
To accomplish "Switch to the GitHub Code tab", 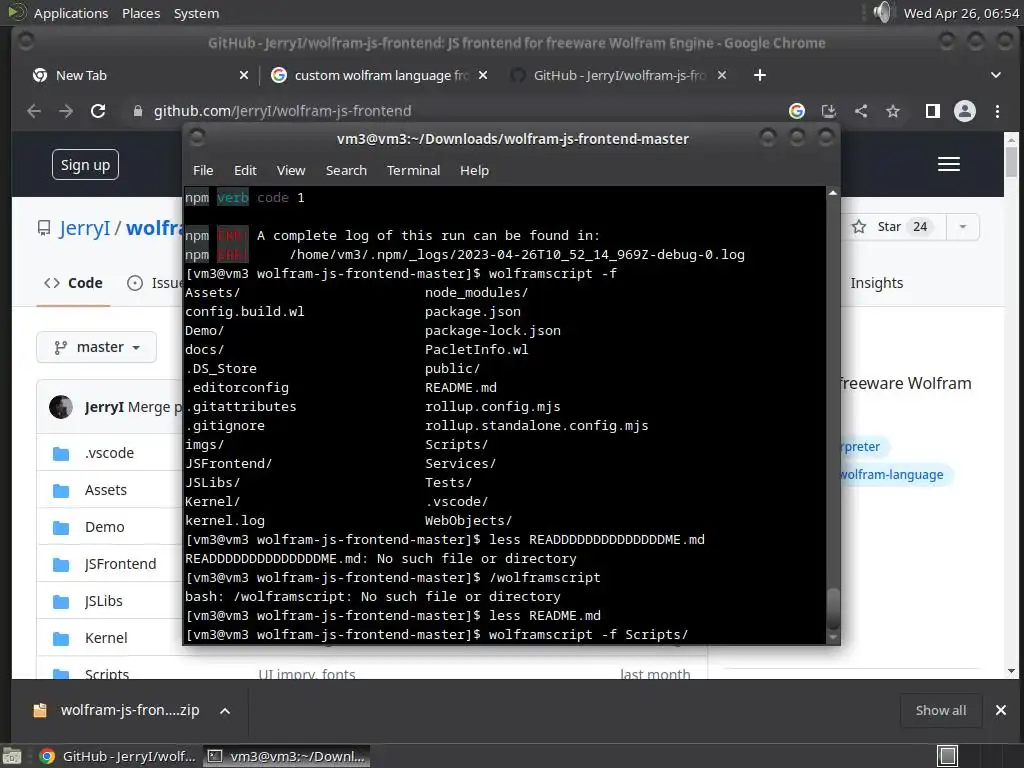I will pos(73,283).
